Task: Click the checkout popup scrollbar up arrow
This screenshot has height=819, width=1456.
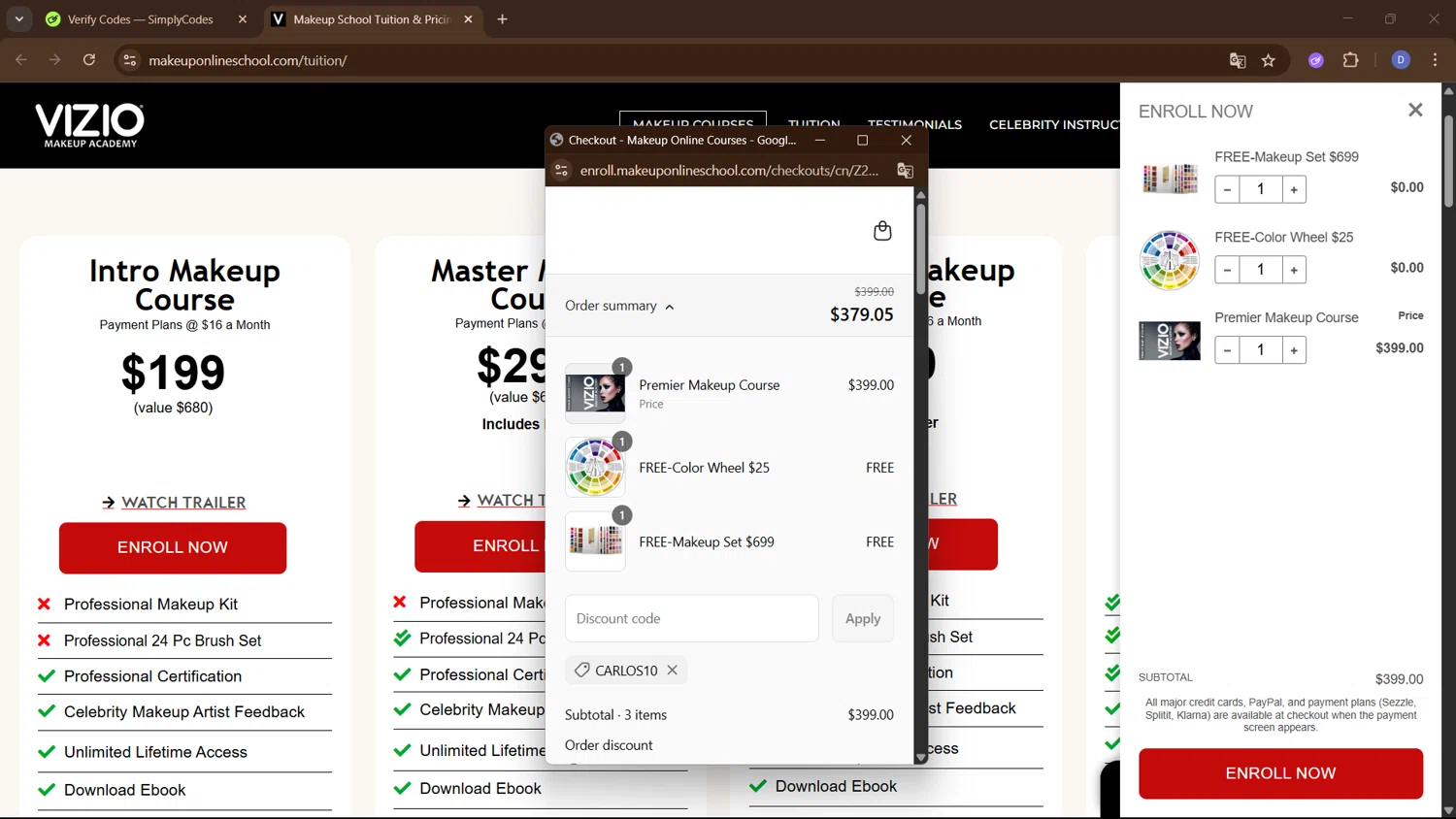Action: pos(920,195)
